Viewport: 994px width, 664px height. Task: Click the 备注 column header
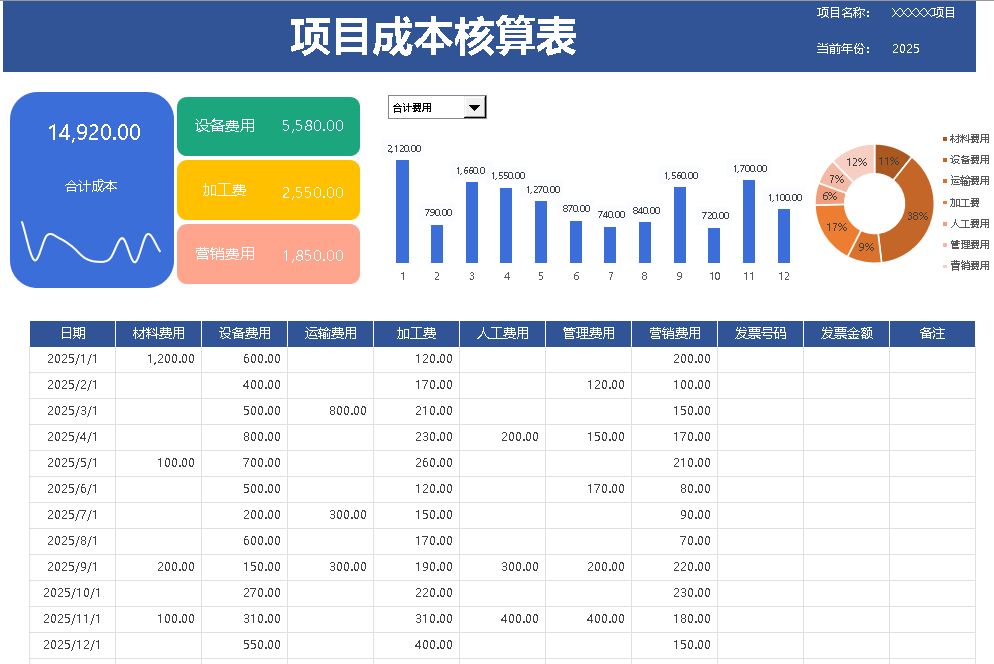pyautogui.click(x=932, y=334)
